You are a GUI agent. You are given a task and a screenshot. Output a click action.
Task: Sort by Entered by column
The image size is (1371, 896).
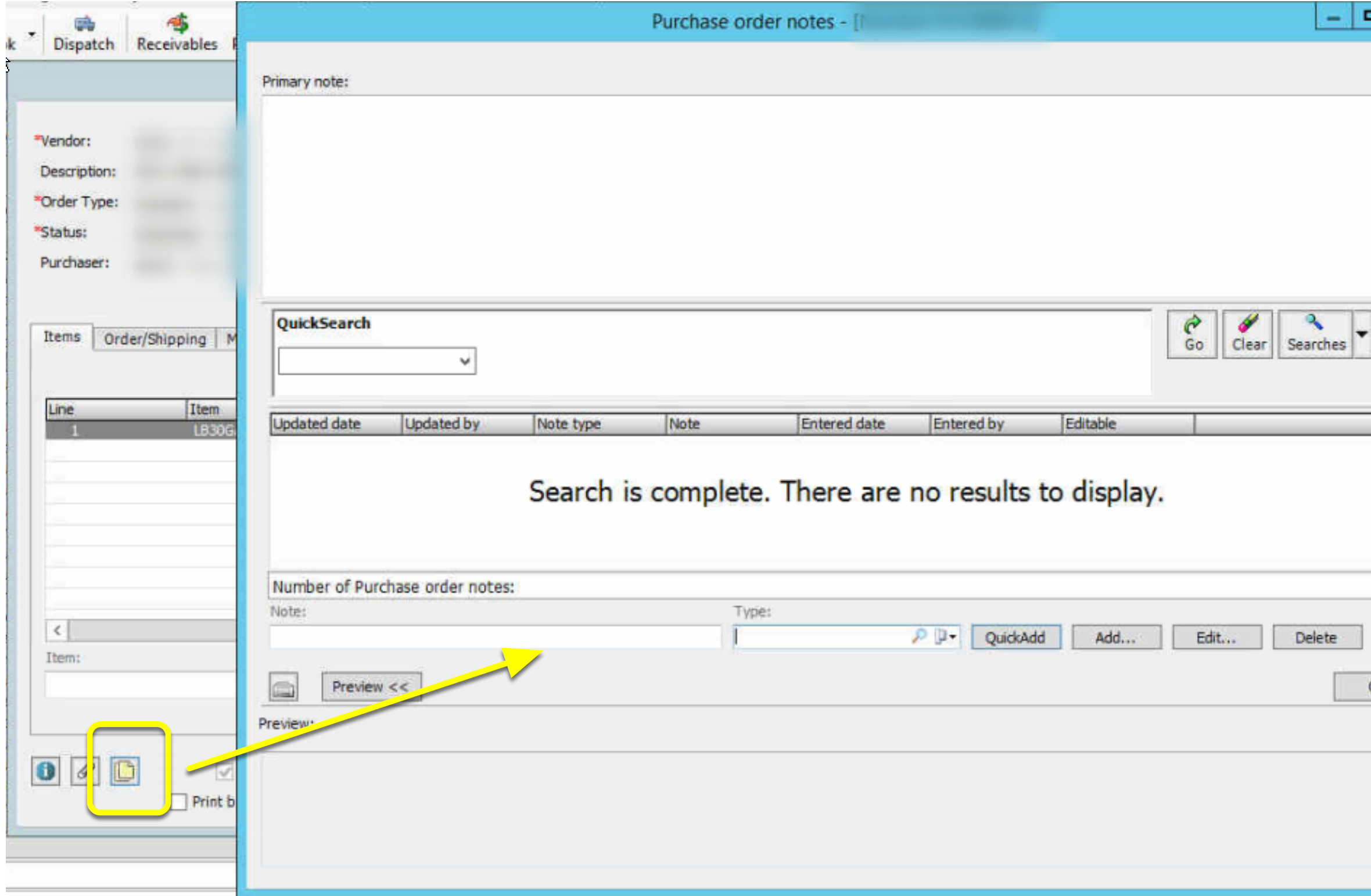coord(996,424)
